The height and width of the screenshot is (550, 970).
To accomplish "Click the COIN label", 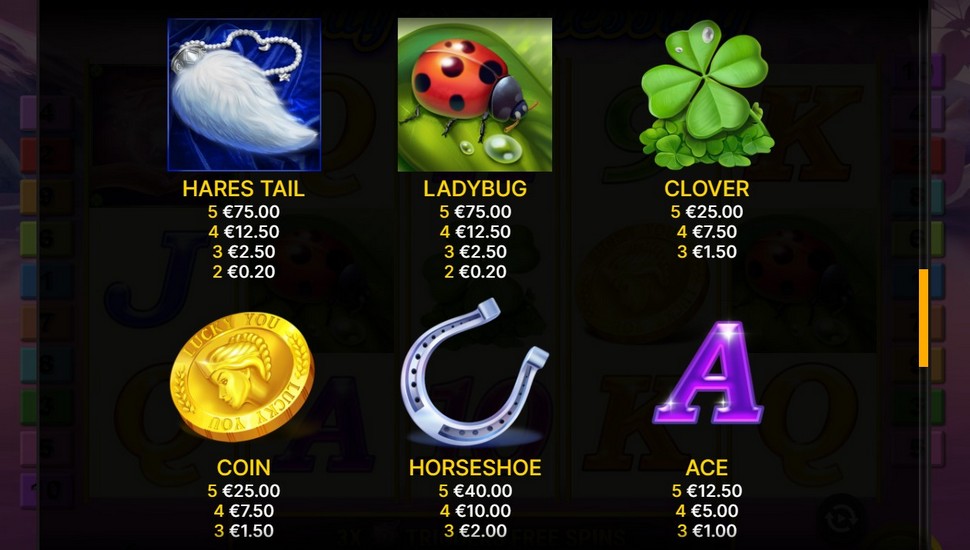I will click(244, 467).
